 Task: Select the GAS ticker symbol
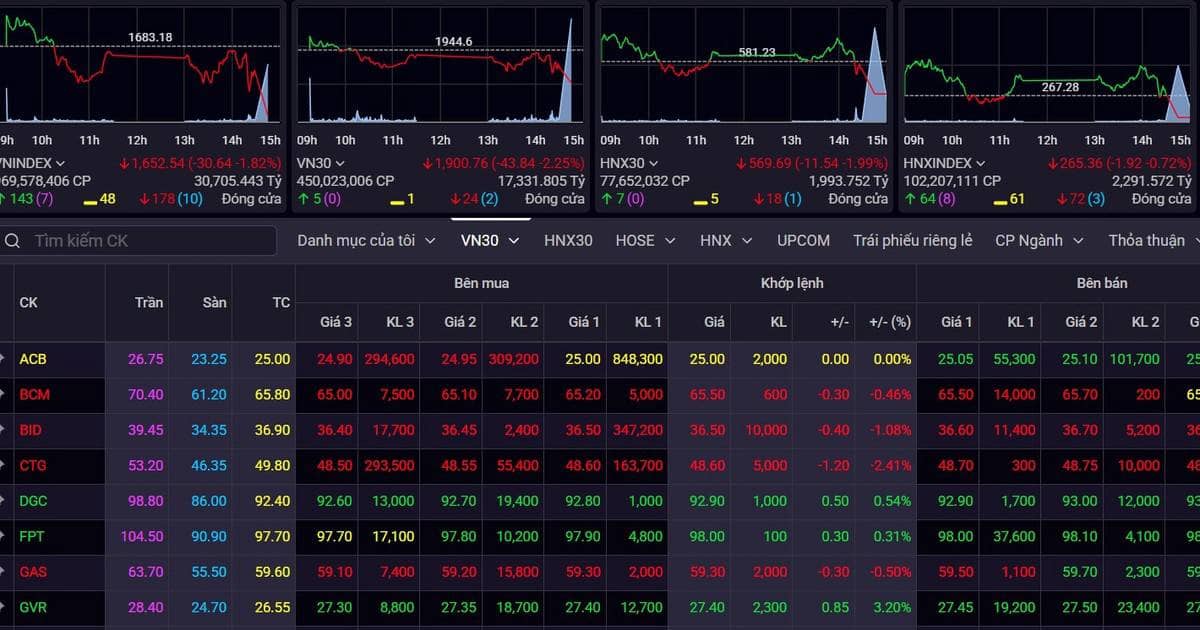[x=31, y=571]
